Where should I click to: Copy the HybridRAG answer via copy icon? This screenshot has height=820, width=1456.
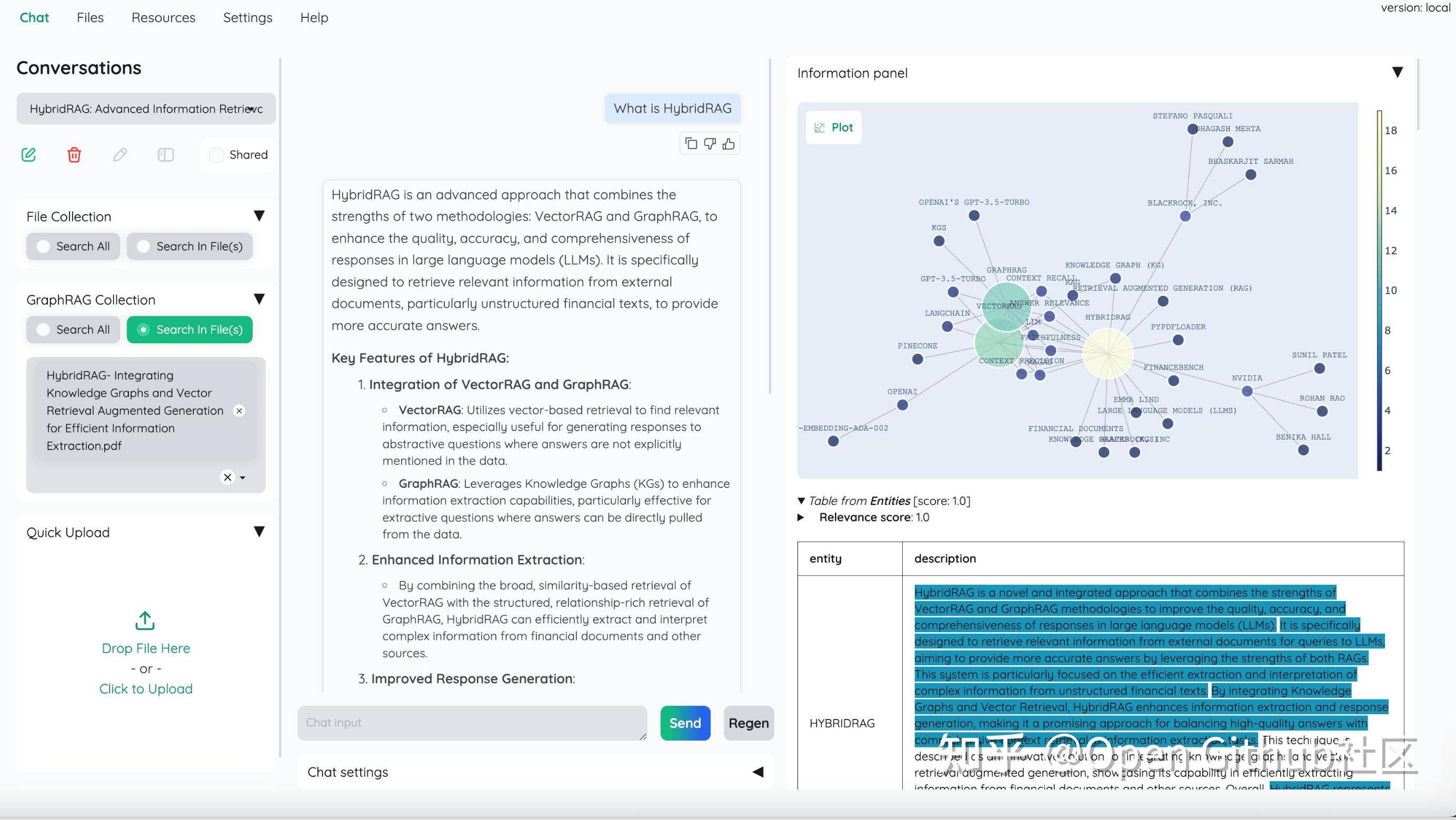coord(691,144)
